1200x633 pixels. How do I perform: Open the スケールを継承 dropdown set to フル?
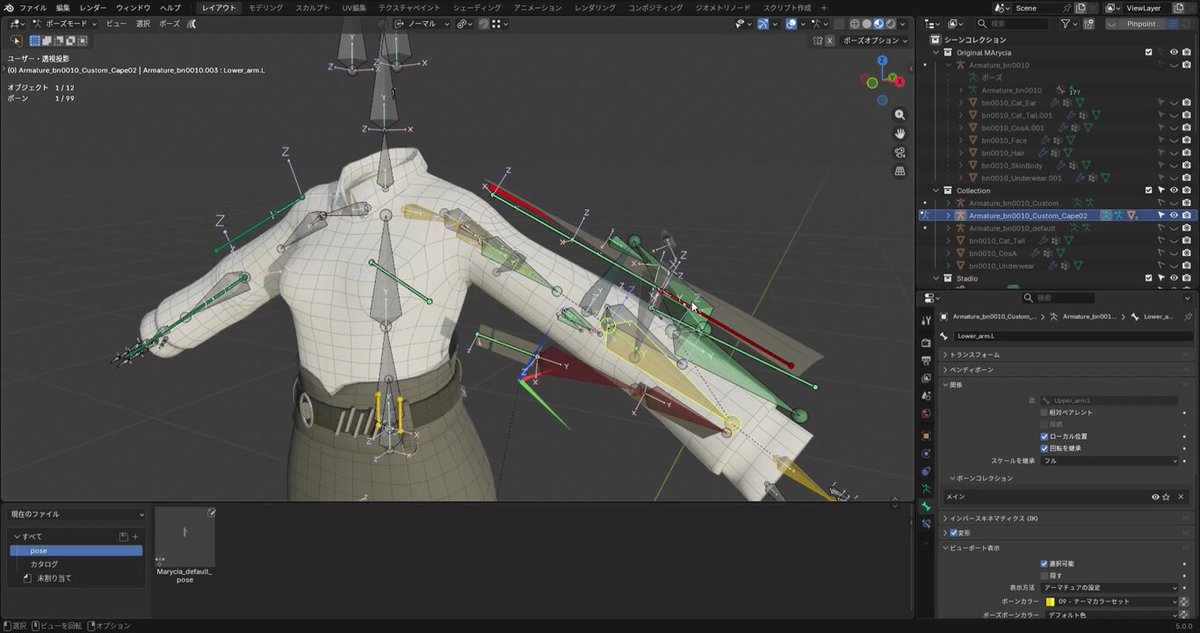point(1109,461)
